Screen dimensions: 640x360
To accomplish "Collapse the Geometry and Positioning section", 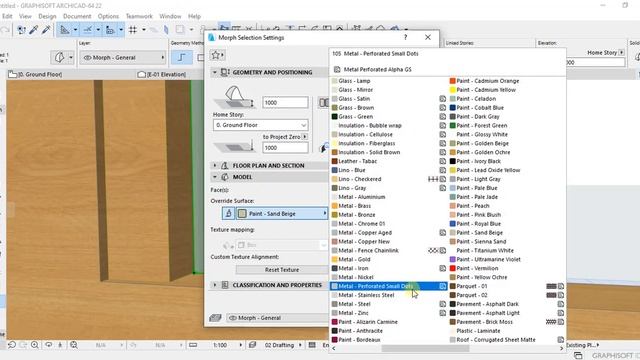I will coord(215,72).
